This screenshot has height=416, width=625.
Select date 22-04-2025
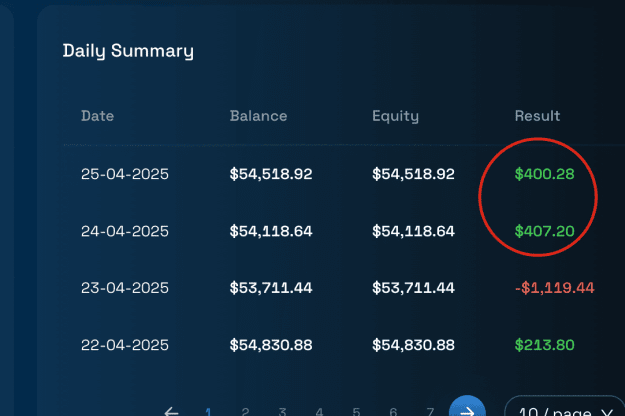point(125,345)
